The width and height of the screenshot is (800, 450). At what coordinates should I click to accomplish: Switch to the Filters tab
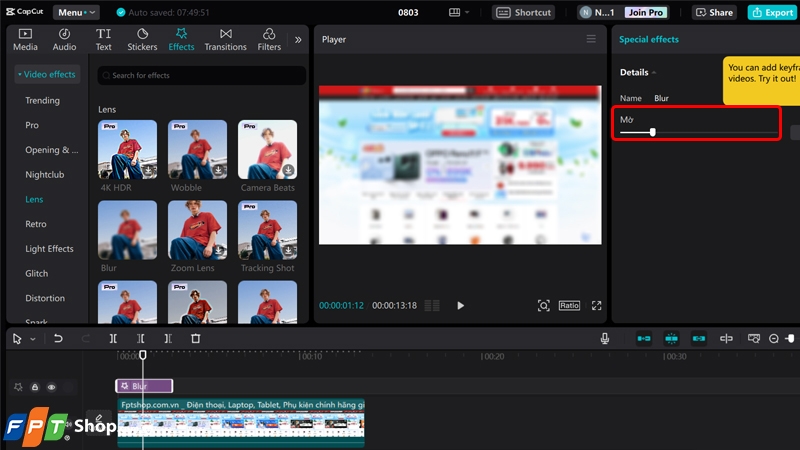tap(269, 40)
